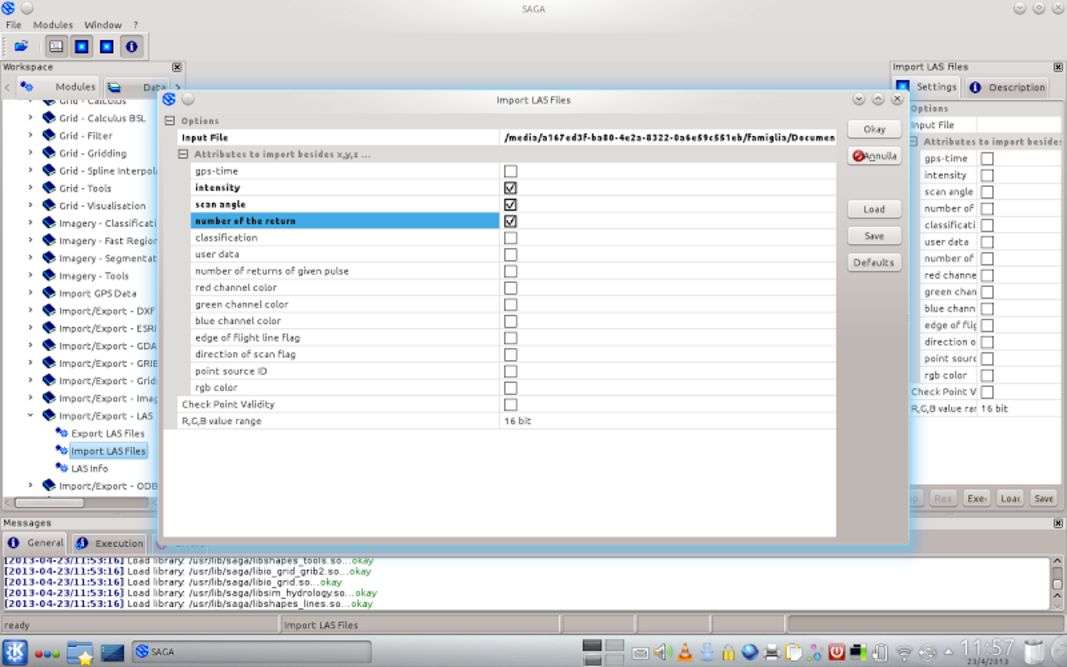
Task: Tick the classification checkbox in dialog
Action: click(x=510, y=238)
